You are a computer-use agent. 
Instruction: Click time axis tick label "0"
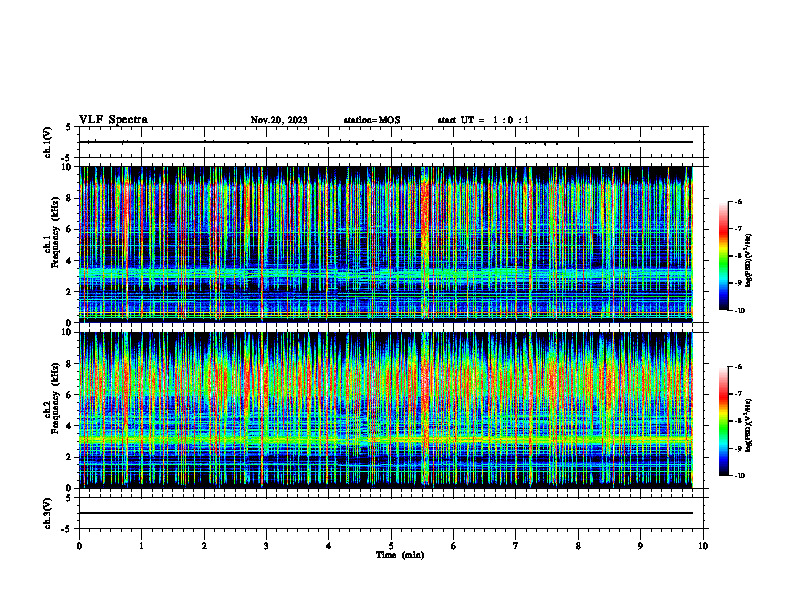(79, 546)
